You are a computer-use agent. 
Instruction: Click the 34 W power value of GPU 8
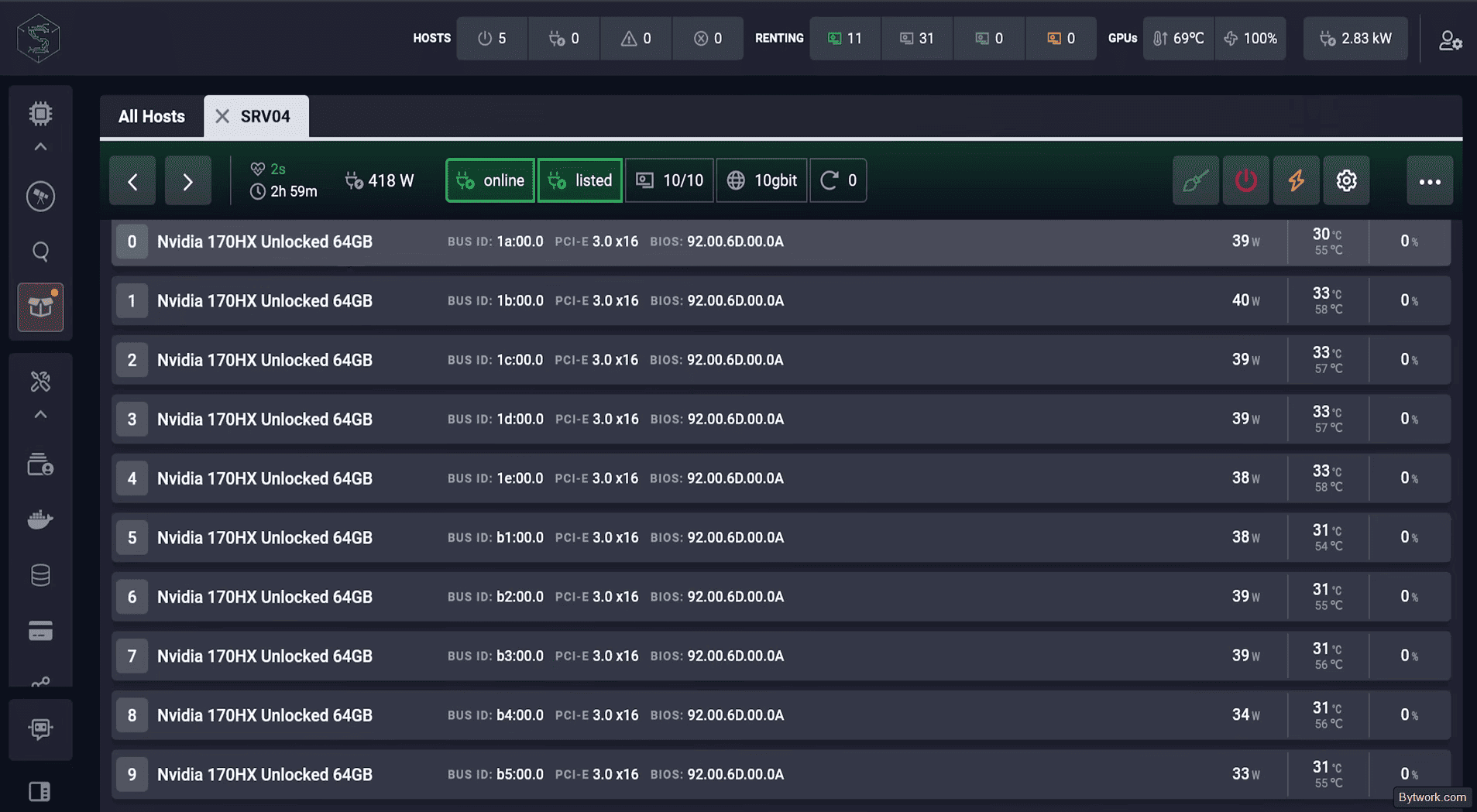click(x=1245, y=714)
